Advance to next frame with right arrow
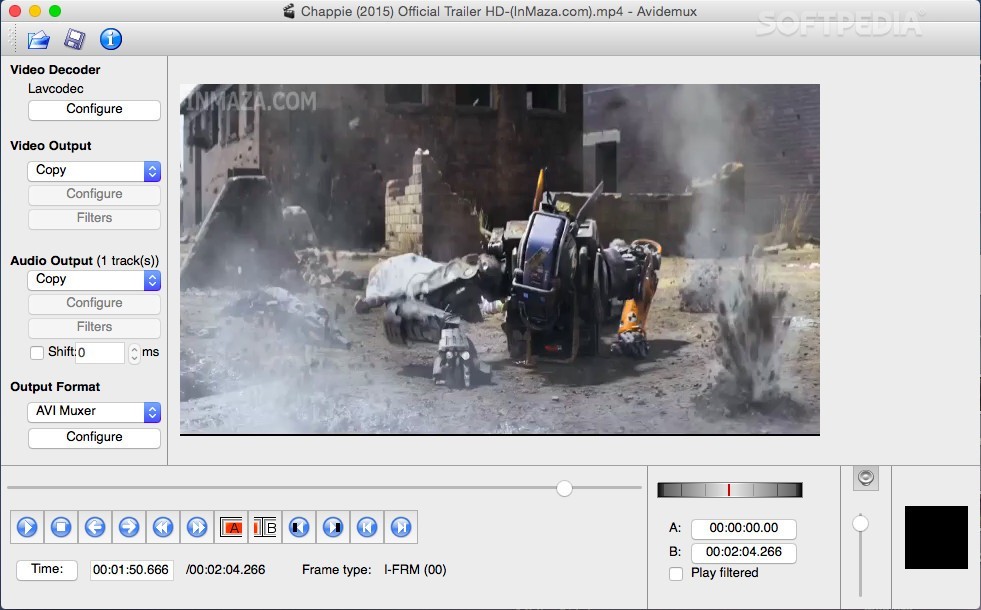 (129, 527)
